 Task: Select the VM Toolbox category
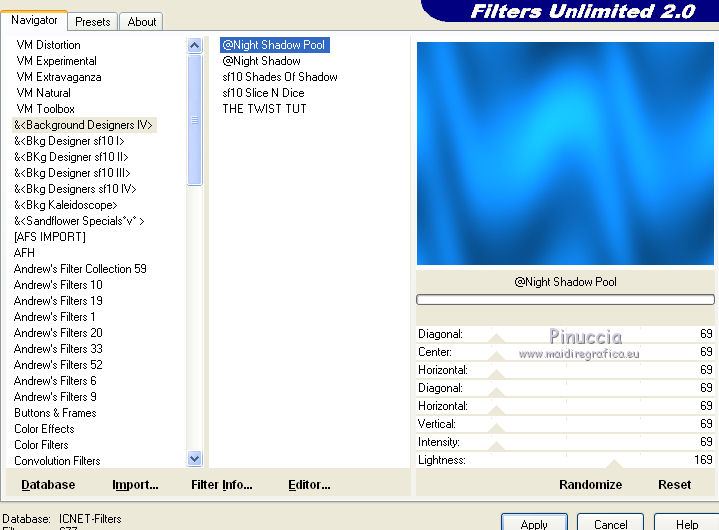tap(45, 109)
